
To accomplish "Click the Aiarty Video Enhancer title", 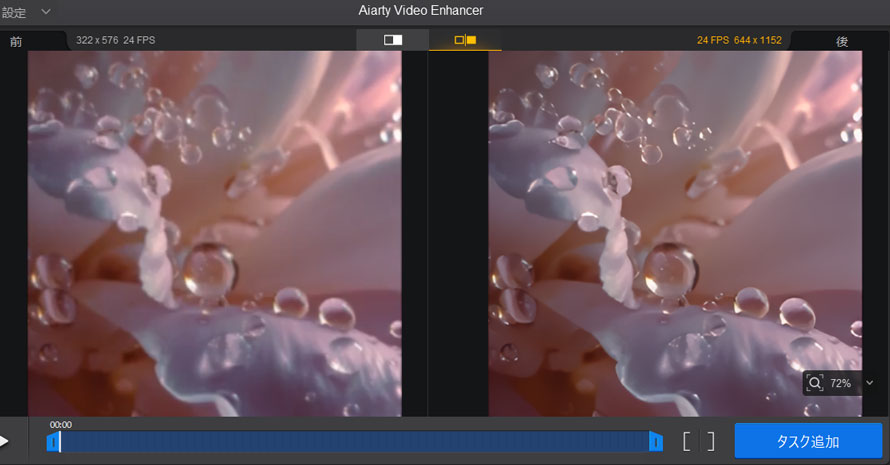I will click(x=421, y=10).
